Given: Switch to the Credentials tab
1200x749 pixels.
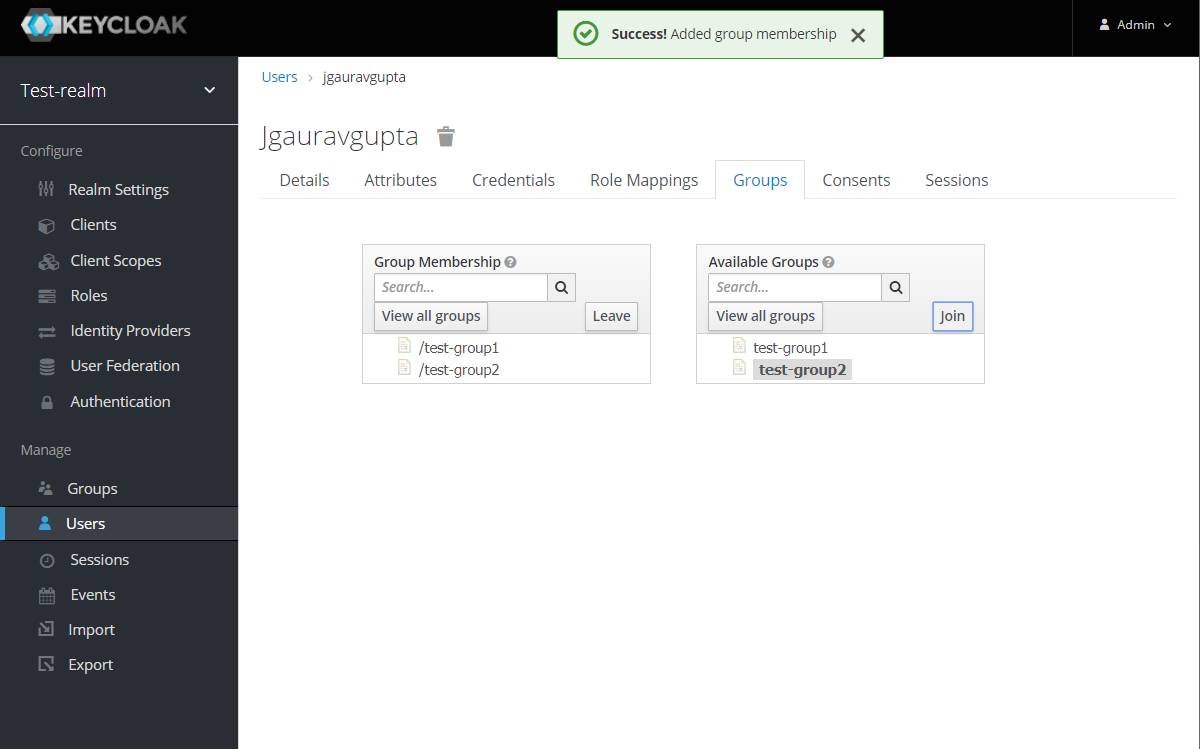Looking at the screenshot, I should coord(513,180).
